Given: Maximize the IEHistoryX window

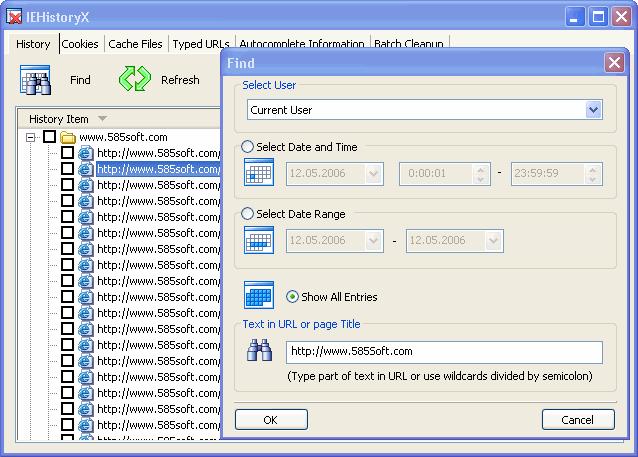Looking at the screenshot, I should click(x=598, y=17).
